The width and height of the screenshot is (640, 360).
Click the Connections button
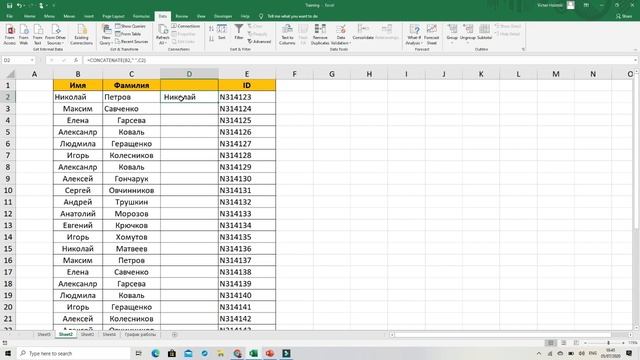(186, 26)
